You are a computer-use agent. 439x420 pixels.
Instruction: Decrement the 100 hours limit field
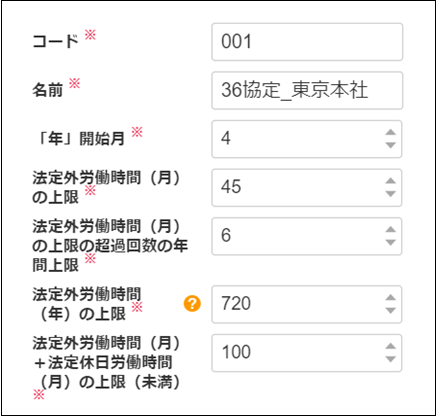point(390,359)
